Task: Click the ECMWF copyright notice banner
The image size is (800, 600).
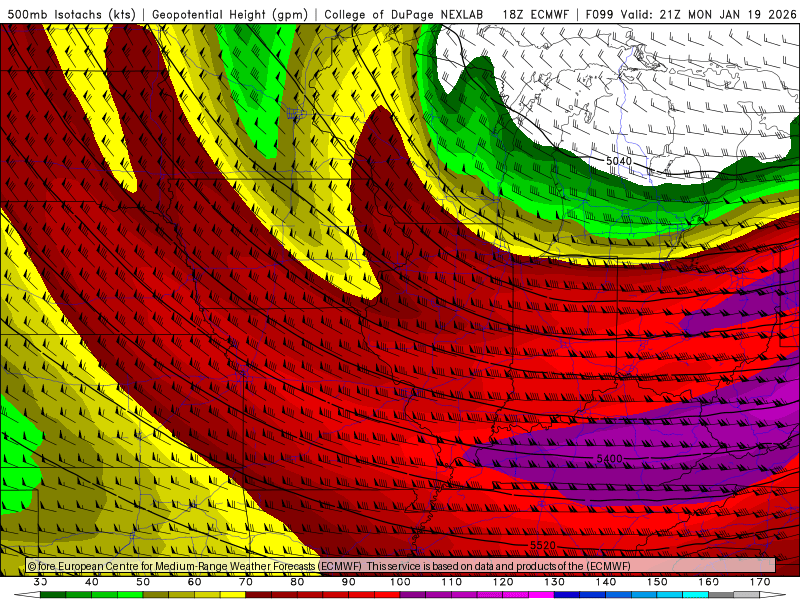Action: tap(401, 566)
